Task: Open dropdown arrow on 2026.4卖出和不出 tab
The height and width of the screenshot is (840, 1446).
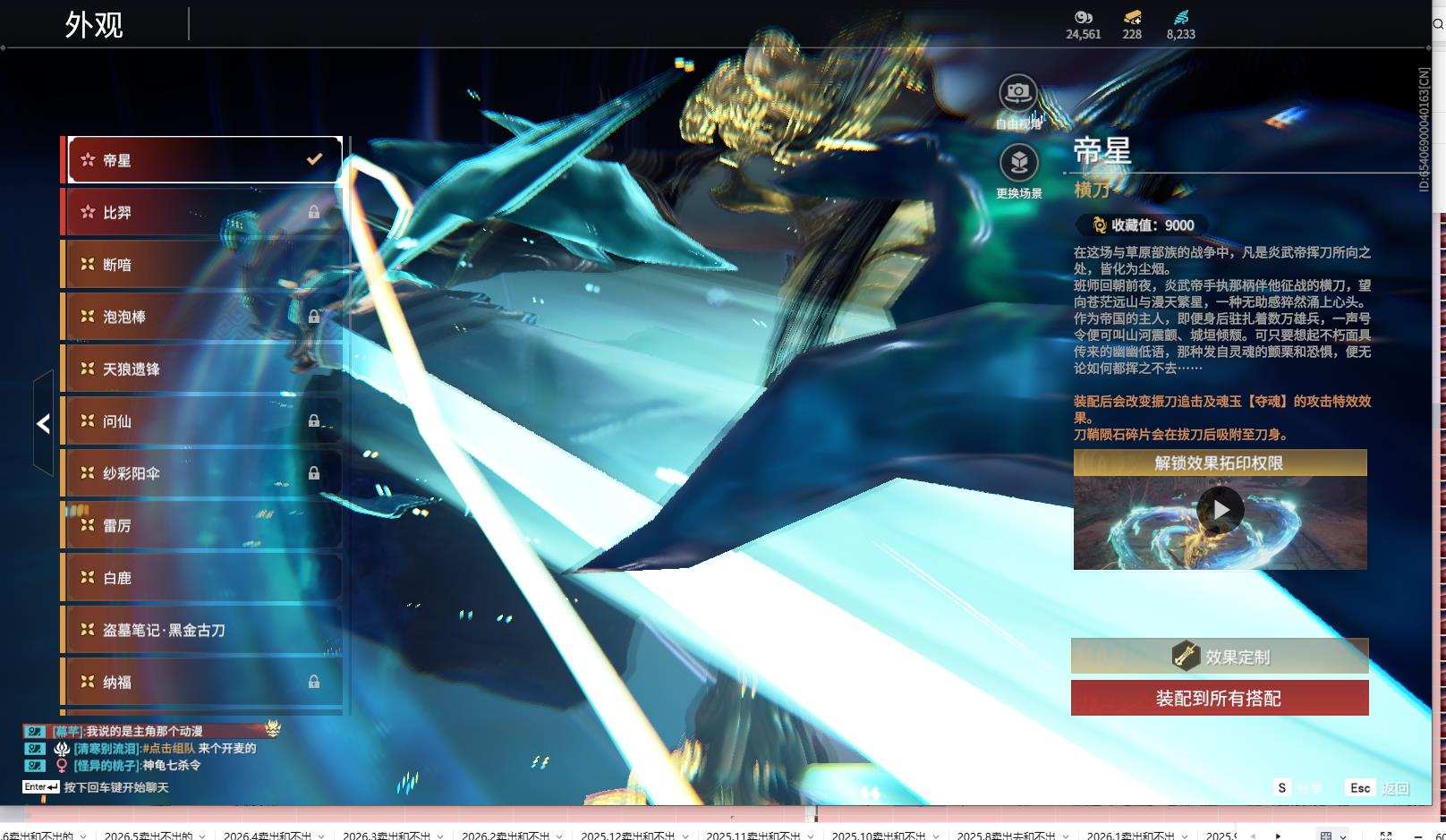Action: point(321,836)
